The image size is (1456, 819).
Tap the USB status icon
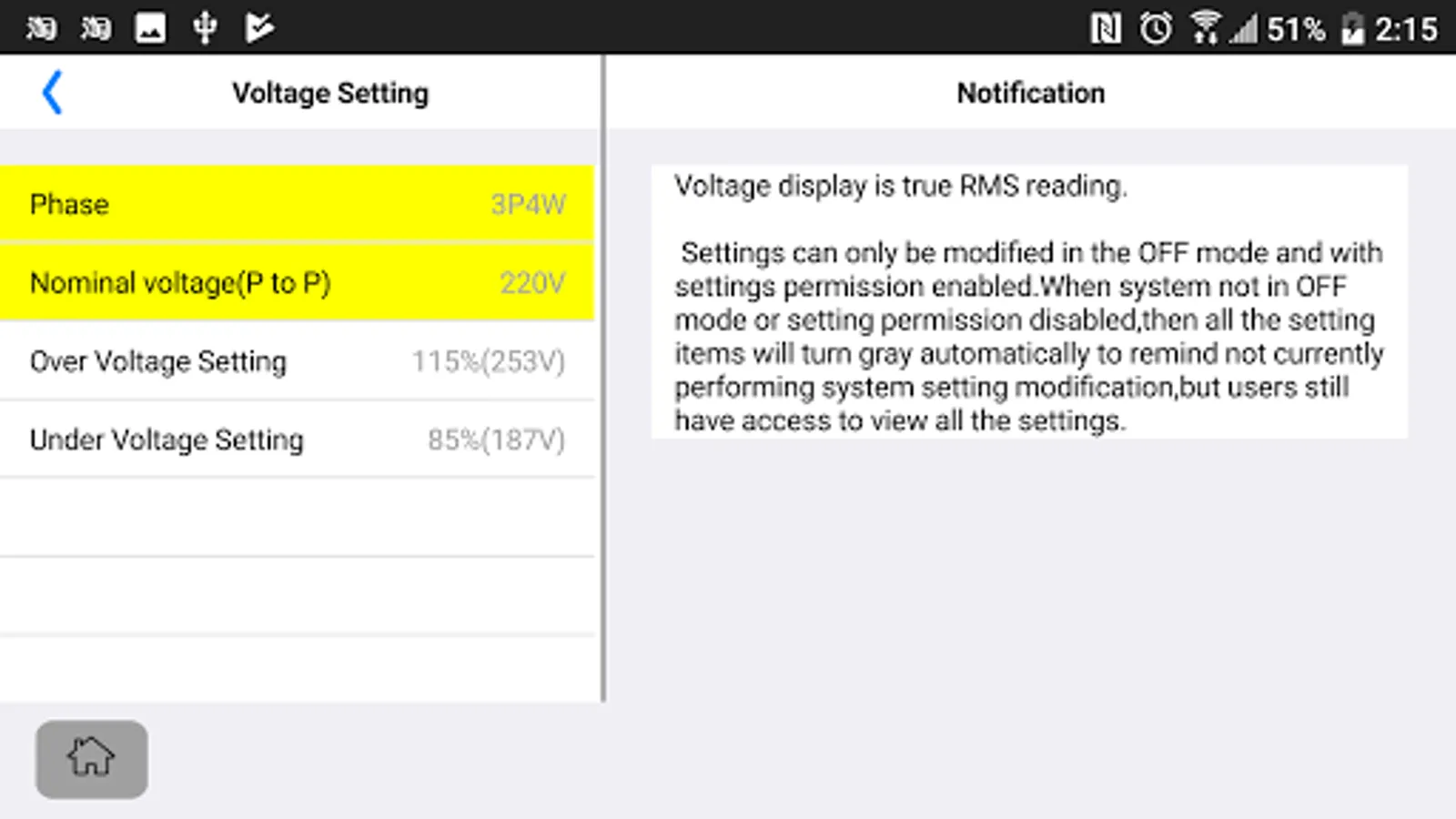pyautogui.click(x=205, y=28)
